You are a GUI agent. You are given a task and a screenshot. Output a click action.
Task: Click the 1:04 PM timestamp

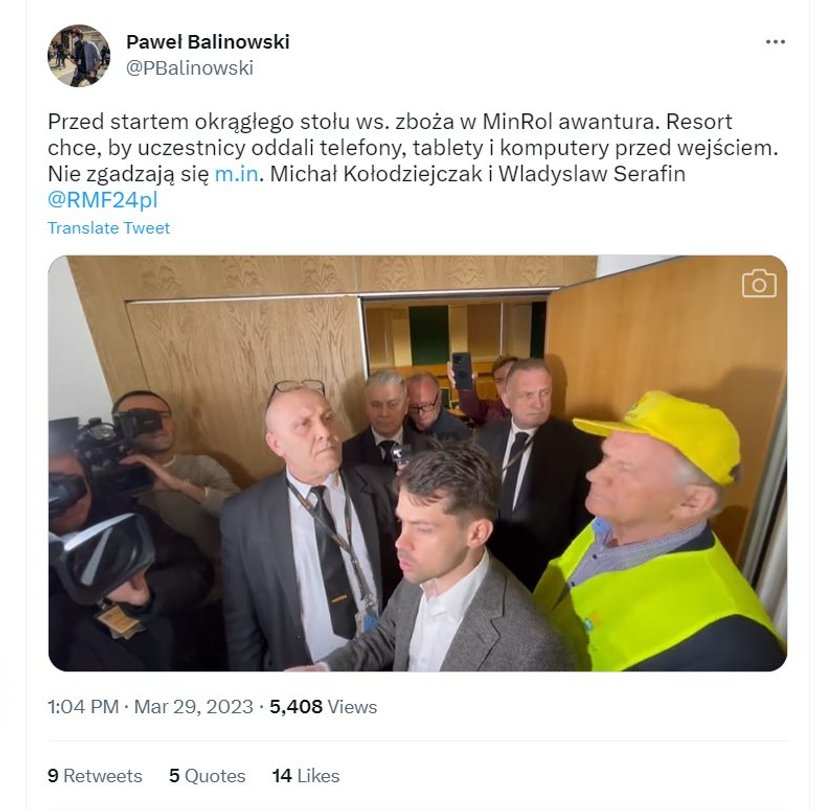(83, 707)
